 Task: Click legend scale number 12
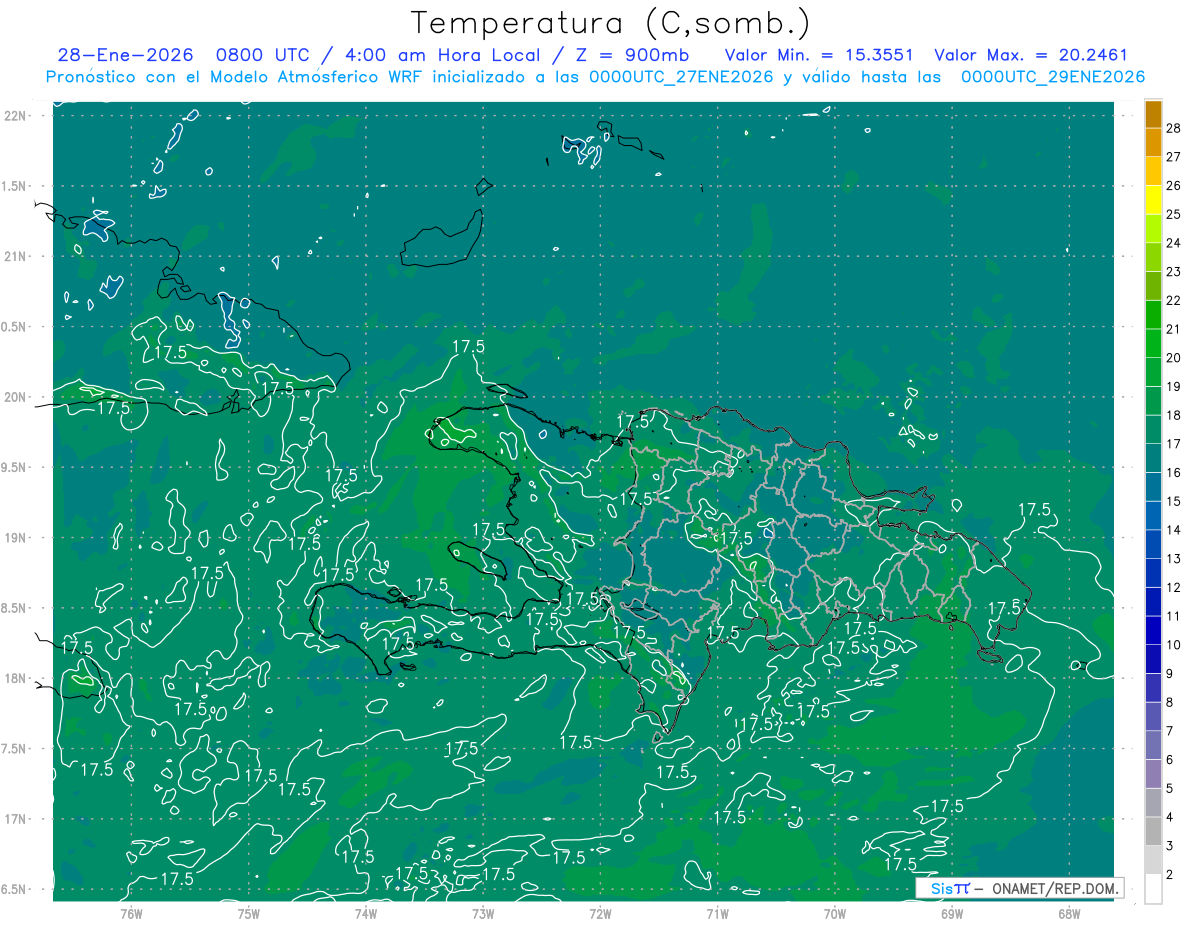tap(1174, 588)
